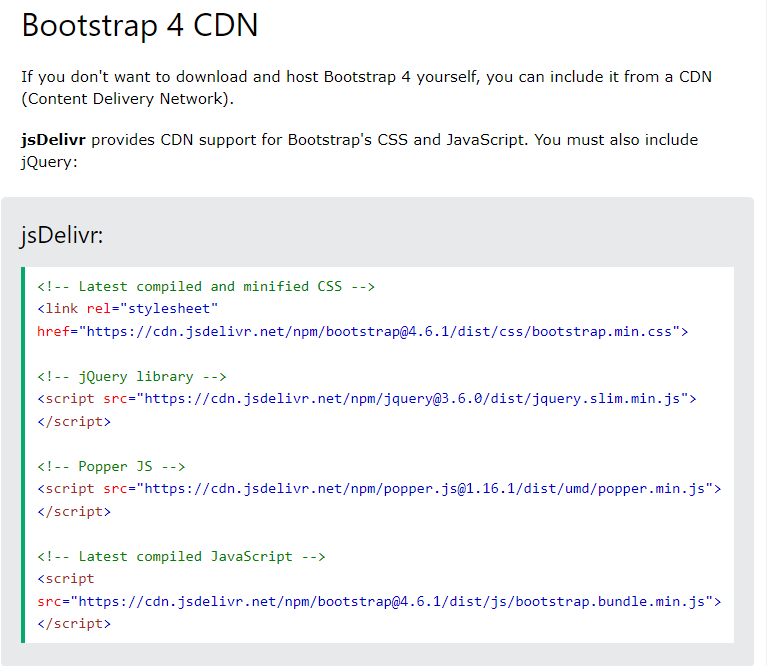
Task: Click the 'Popper JS' comment line
Action: [x=111, y=466]
